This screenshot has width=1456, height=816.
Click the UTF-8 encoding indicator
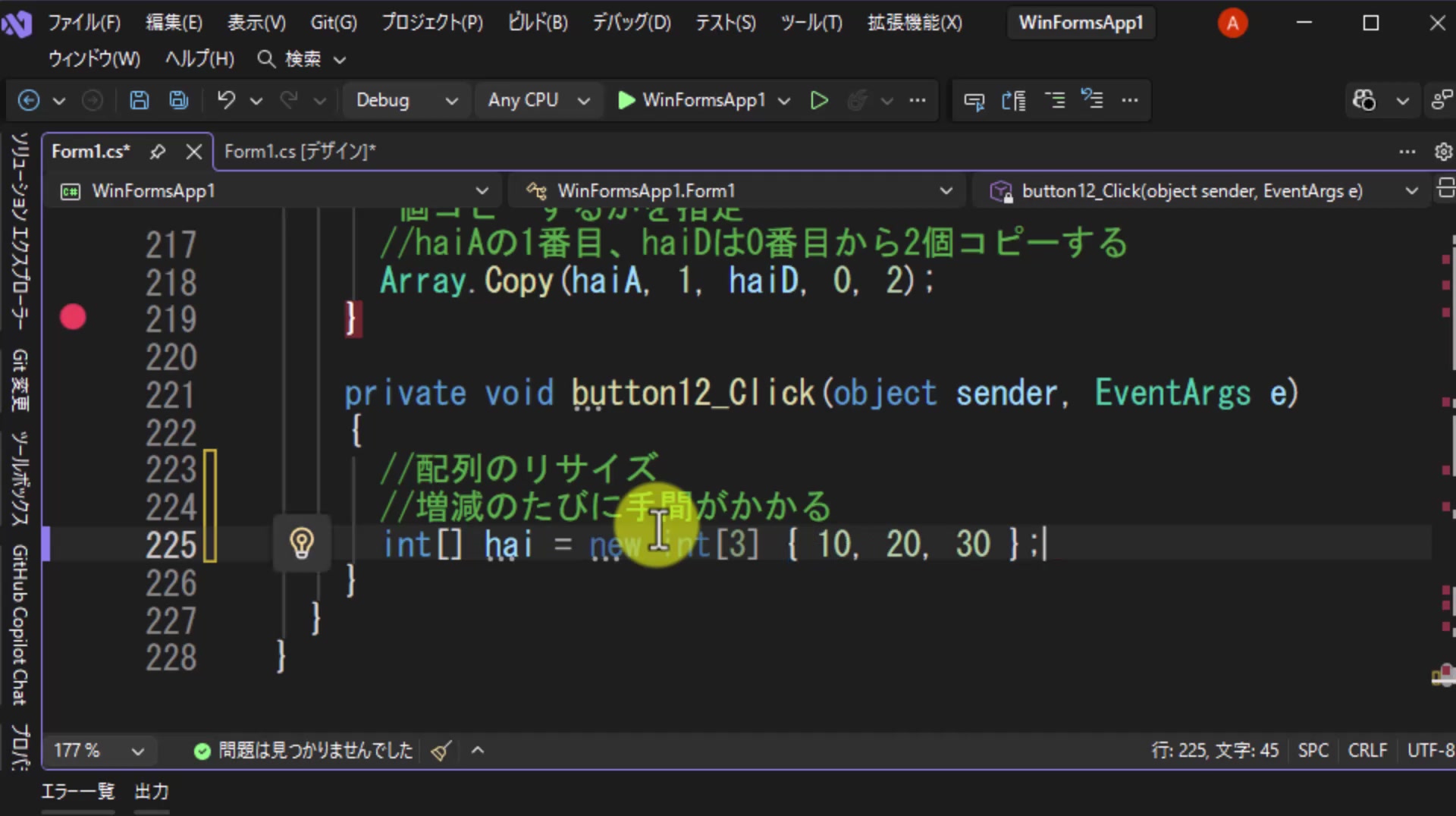coord(1430,751)
